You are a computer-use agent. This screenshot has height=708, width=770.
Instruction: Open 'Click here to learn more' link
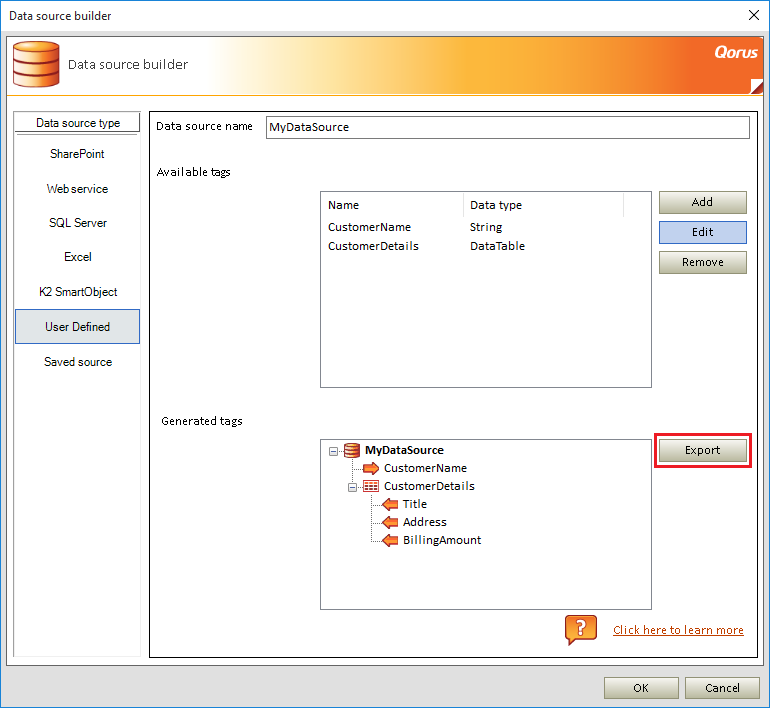click(678, 630)
